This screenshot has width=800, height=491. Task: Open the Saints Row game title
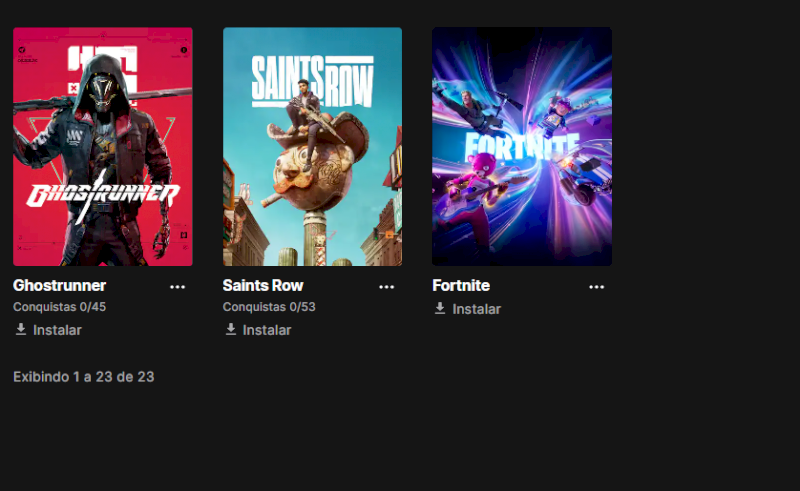tap(263, 285)
